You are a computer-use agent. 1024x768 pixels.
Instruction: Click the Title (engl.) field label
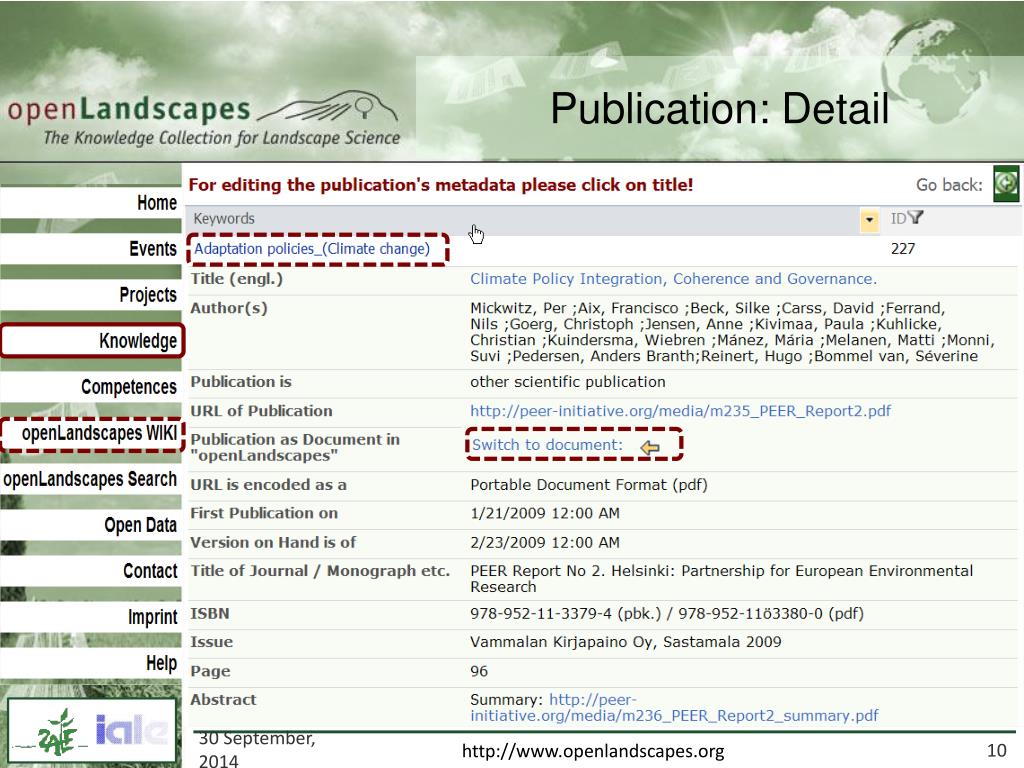[x=236, y=280]
